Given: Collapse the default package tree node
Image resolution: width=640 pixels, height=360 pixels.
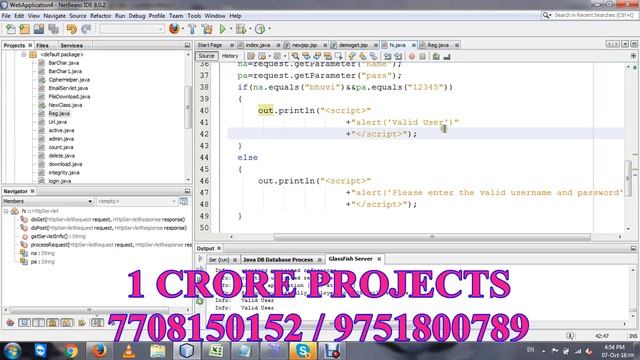Looking at the screenshot, I should 24,54.
